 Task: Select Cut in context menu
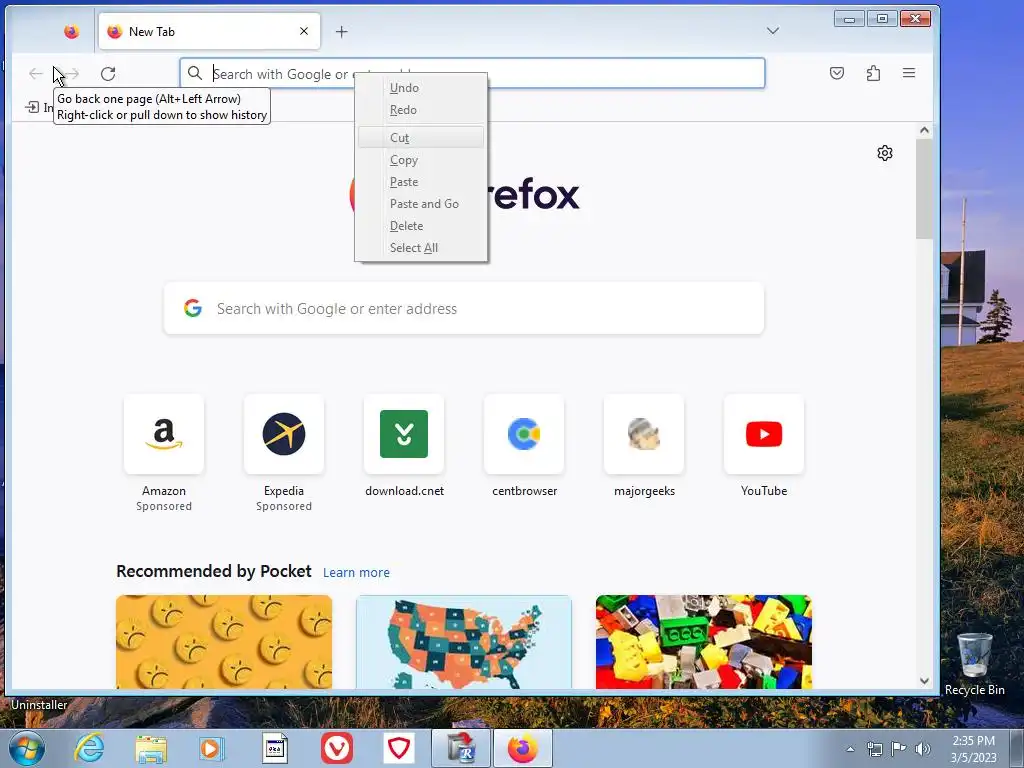click(x=421, y=138)
